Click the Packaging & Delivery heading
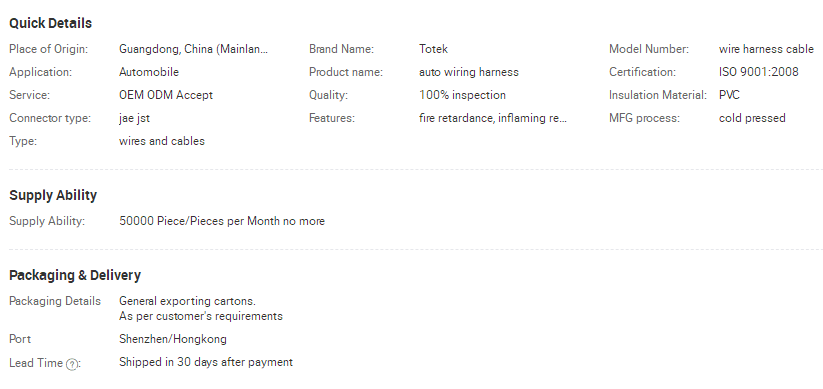 pyautogui.click(x=75, y=275)
